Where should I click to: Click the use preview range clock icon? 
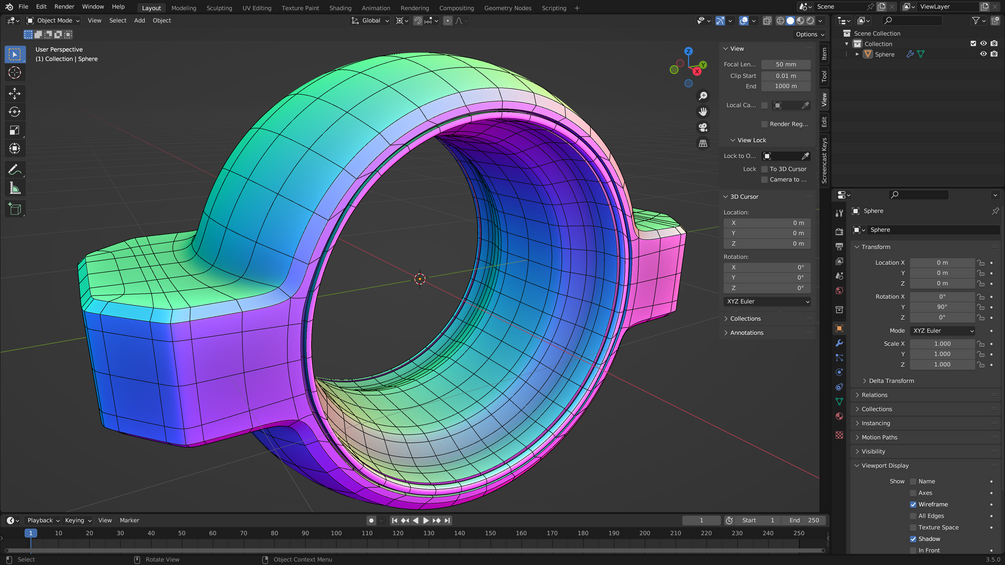[729, 520]
